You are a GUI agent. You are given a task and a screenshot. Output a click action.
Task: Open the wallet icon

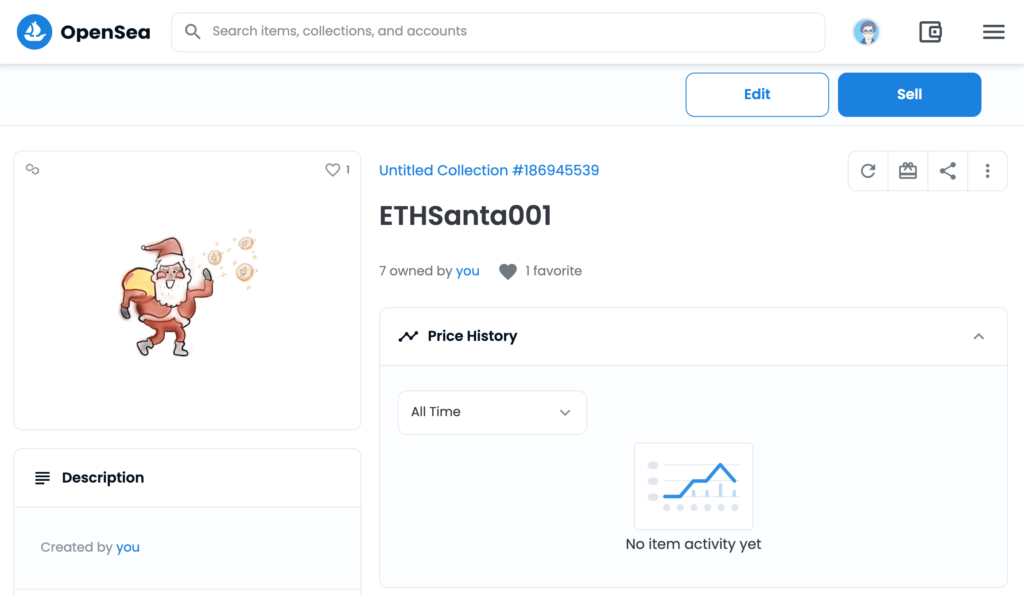click(x=930, y=32)
